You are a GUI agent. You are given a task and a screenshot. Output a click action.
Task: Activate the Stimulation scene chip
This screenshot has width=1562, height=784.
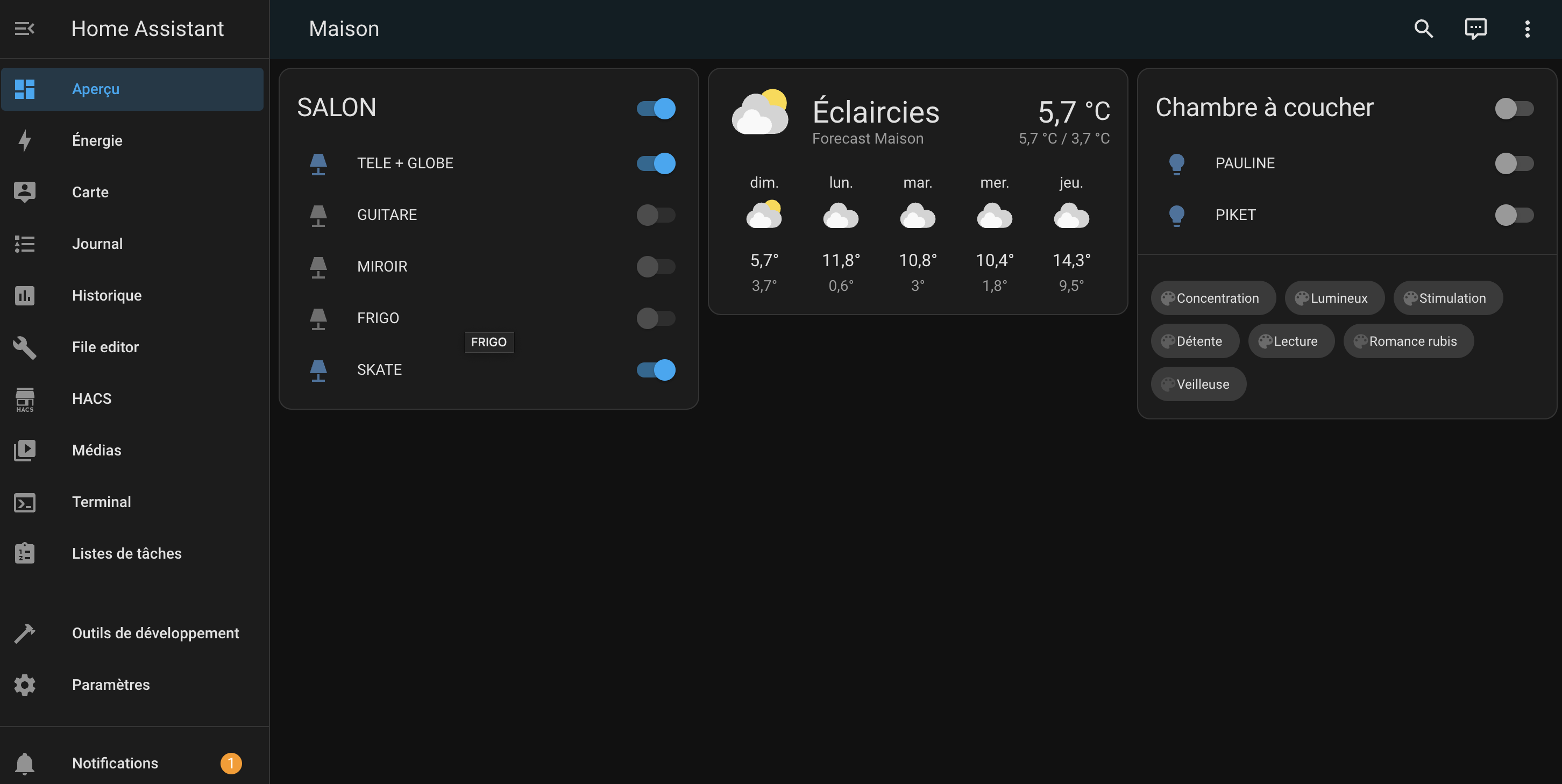[1447, 298]
